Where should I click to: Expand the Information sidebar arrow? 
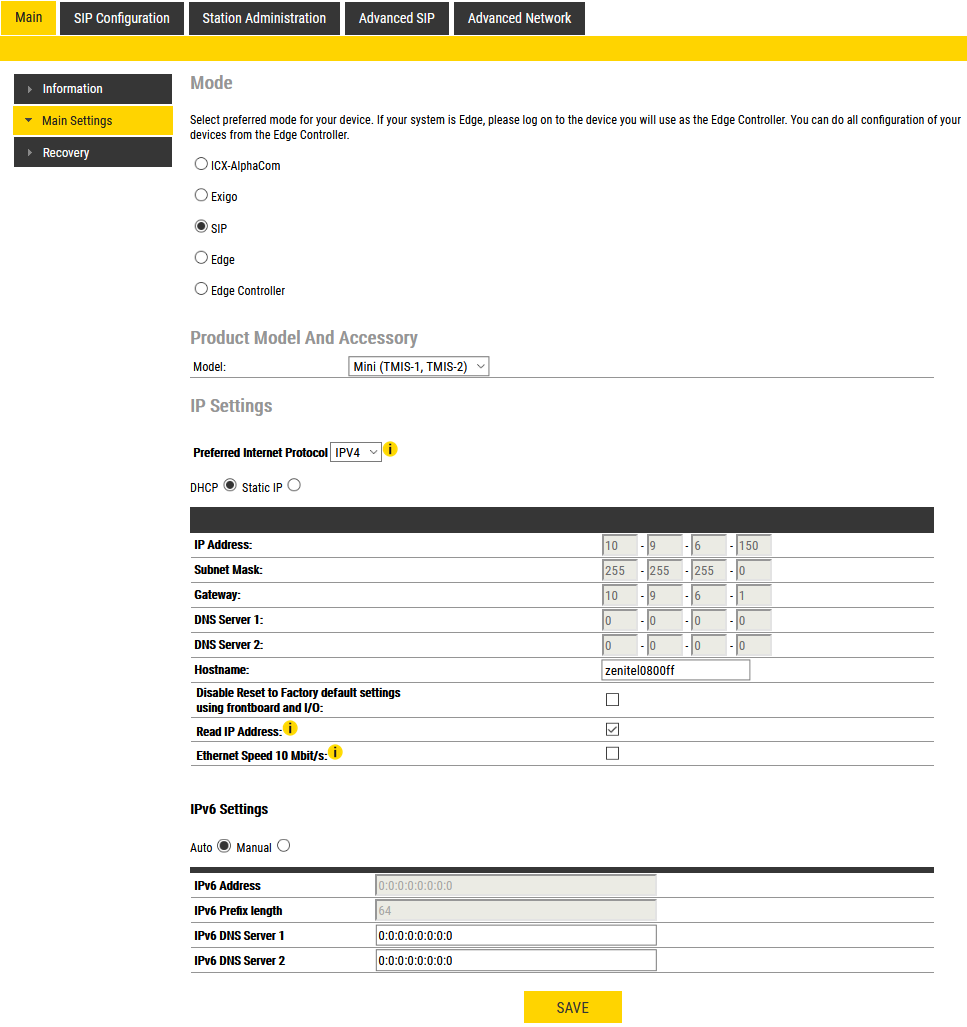tap(30, 89)
